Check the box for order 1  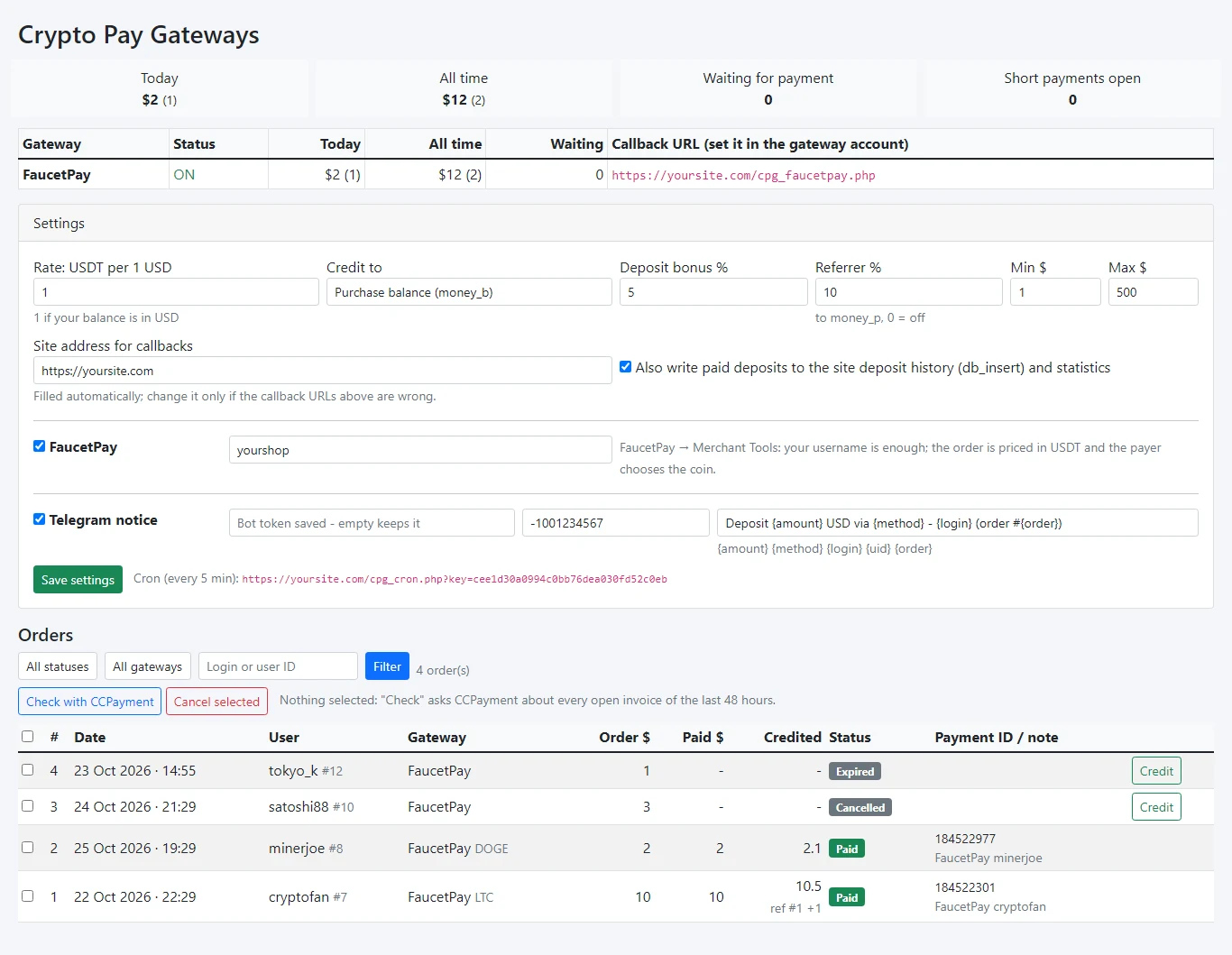(x=28, y=896)
